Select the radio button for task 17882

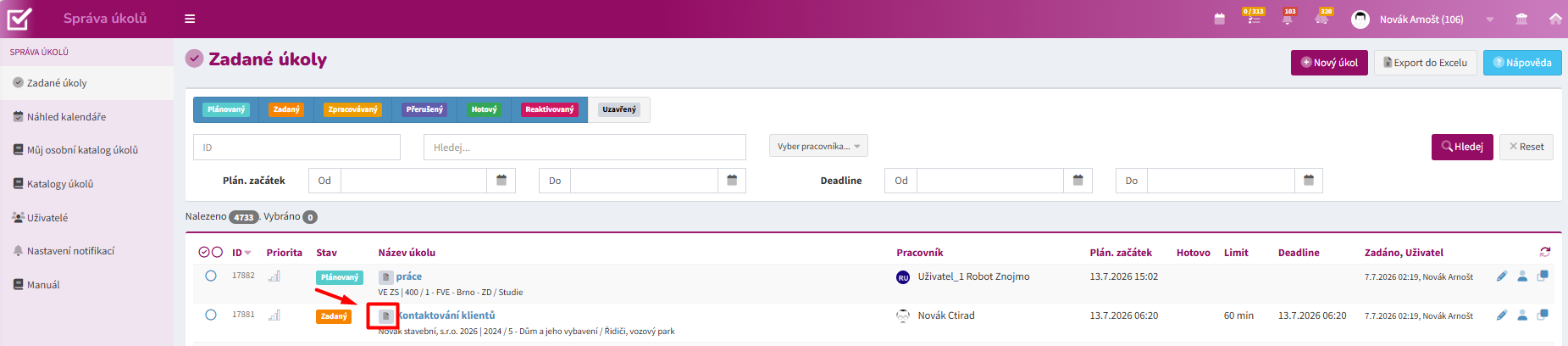211,276
